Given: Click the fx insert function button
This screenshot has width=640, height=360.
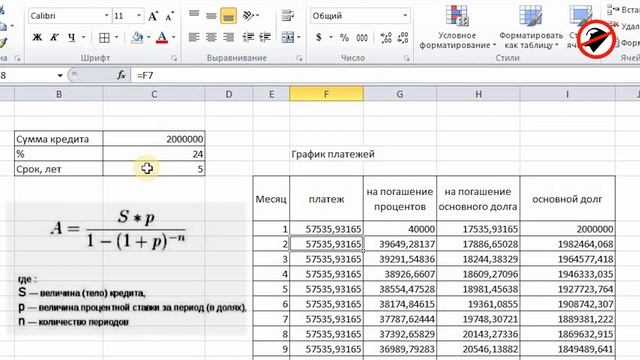Looking at the screenshot, I should 121,75.
